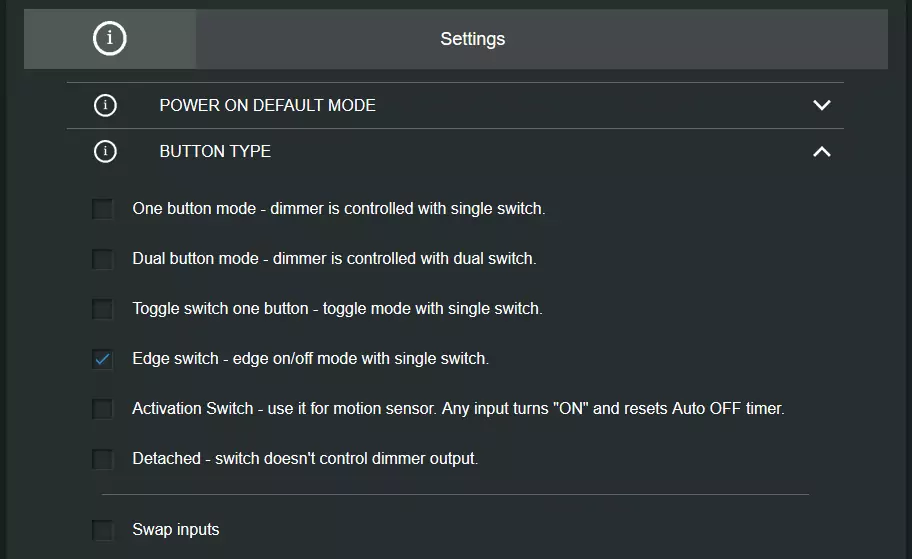Select Toggle switch one button checkbox
The image size is (912, 559).
coord(102,309)
